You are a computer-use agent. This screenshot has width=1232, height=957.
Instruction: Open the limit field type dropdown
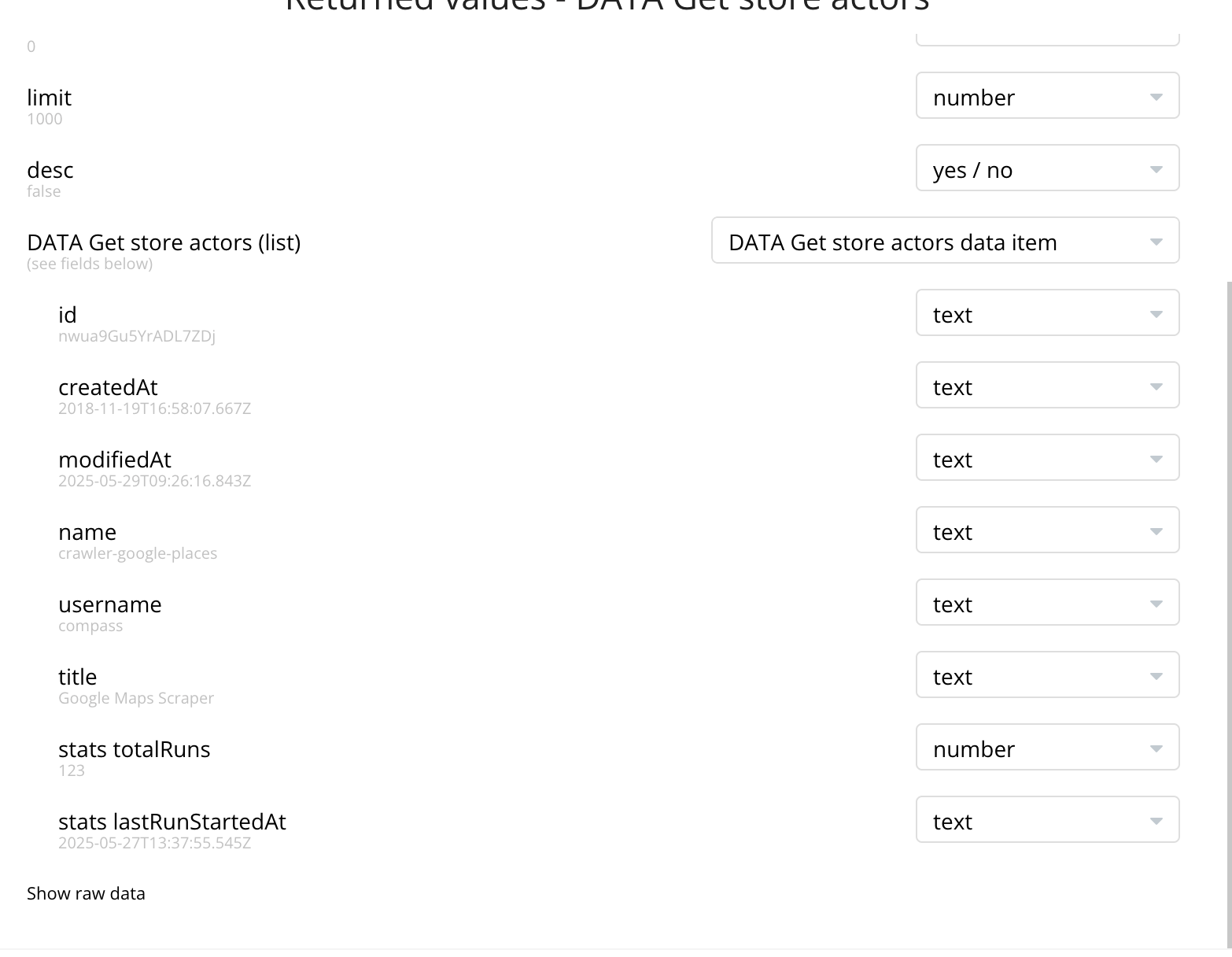click(1046, 96)
